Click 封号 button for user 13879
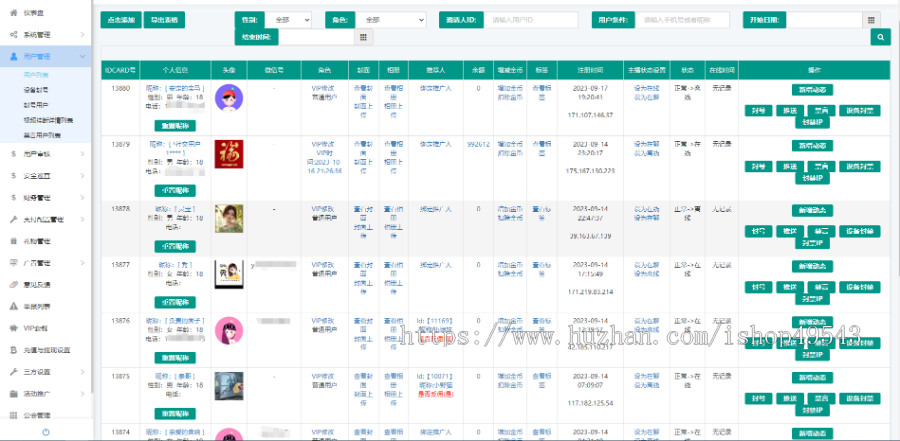Viewport: 900px width, 441px height. (758, 167)
